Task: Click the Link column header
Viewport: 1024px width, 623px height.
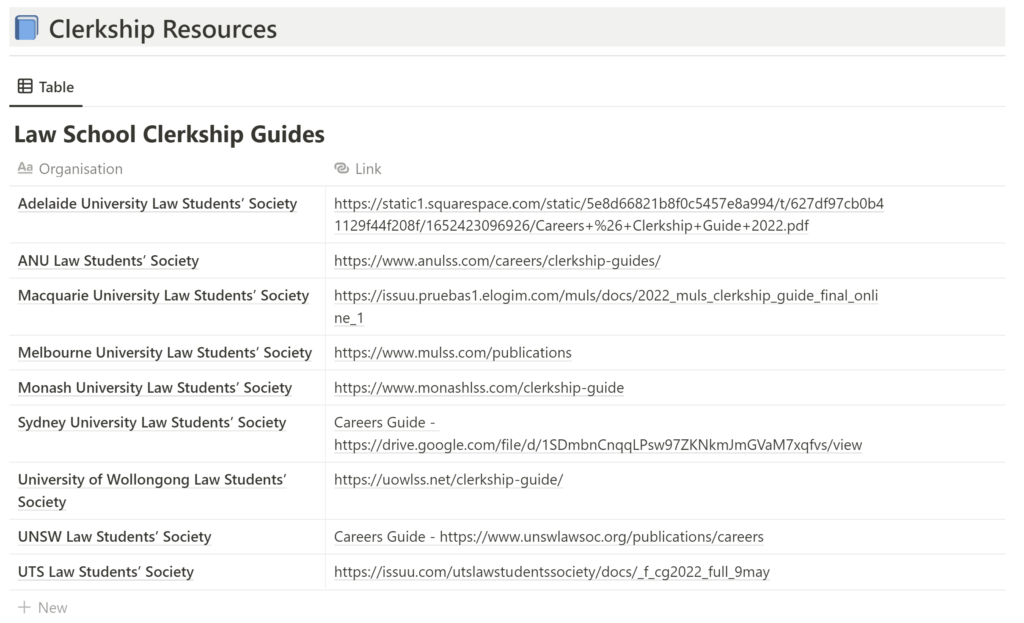Action: 357,168
